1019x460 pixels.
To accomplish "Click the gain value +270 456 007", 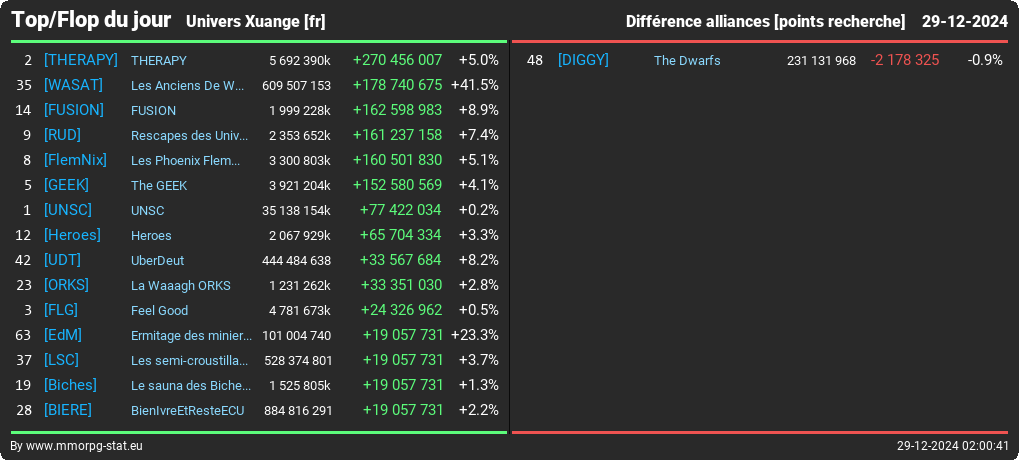I will click(397, 60).
